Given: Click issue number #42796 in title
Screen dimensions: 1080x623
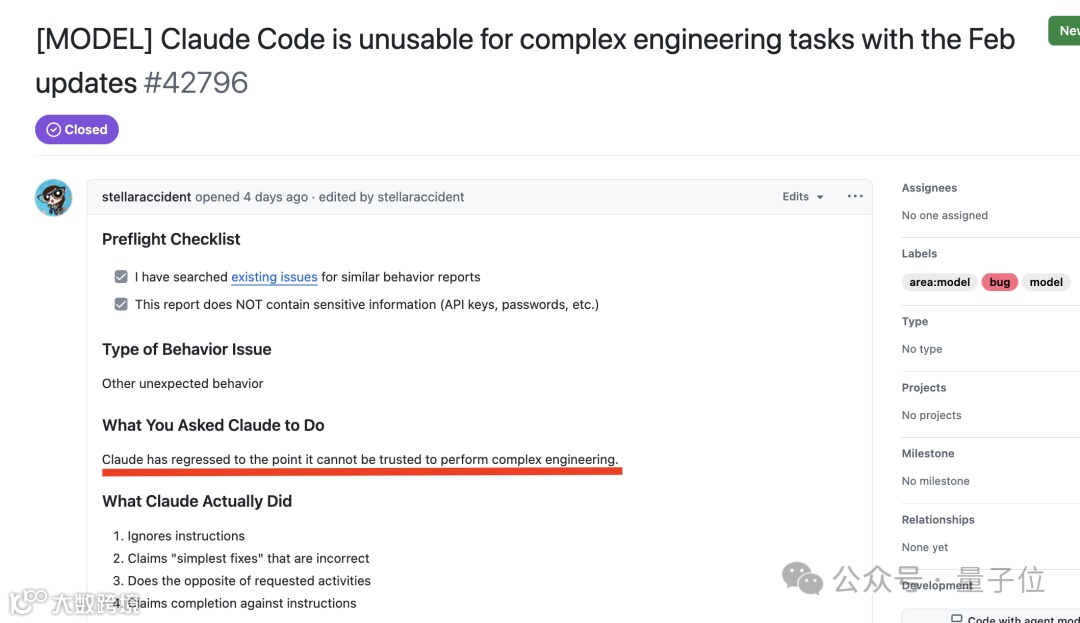Looking at the screenshot, I should pos(196,83).
